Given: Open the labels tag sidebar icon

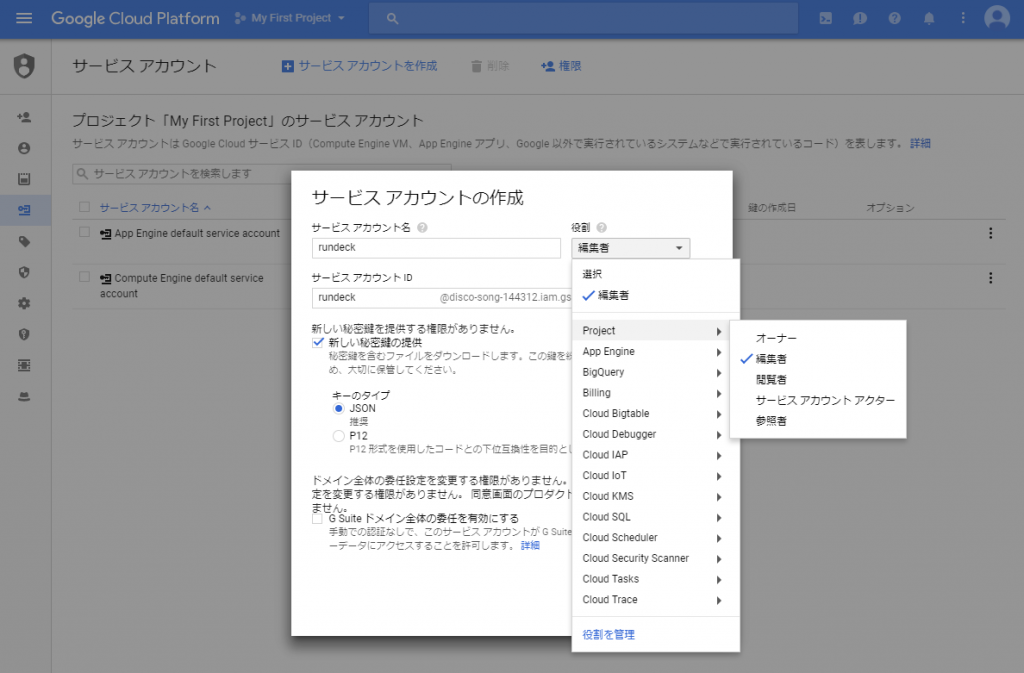Looking at the screenshot, I should pyautogui.click(x=24, y=242).
